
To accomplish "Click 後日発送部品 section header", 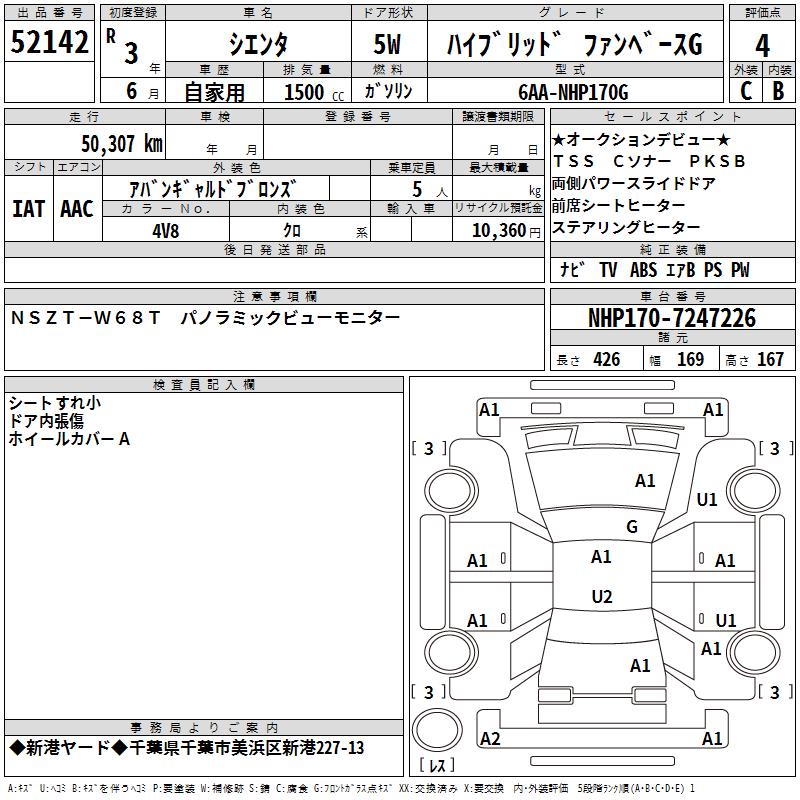I will pos(274,249).
